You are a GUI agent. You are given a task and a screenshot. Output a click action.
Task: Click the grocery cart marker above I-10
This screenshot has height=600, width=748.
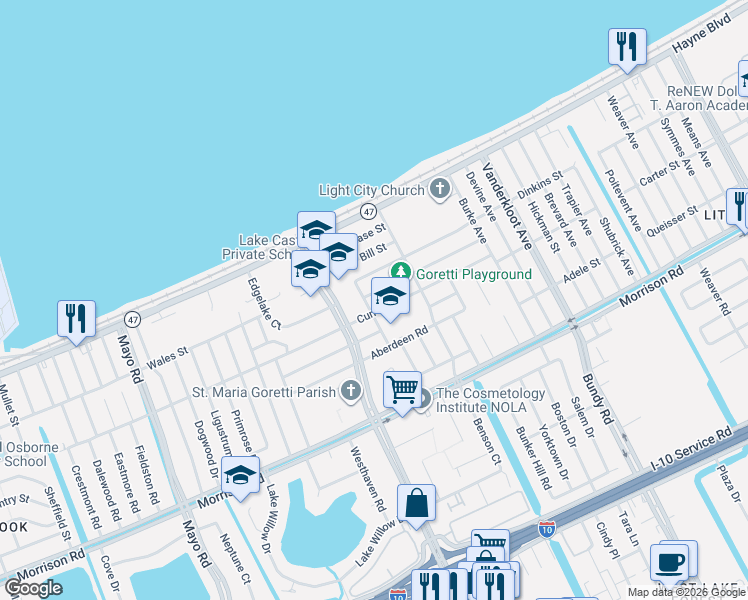click(490, 539)
